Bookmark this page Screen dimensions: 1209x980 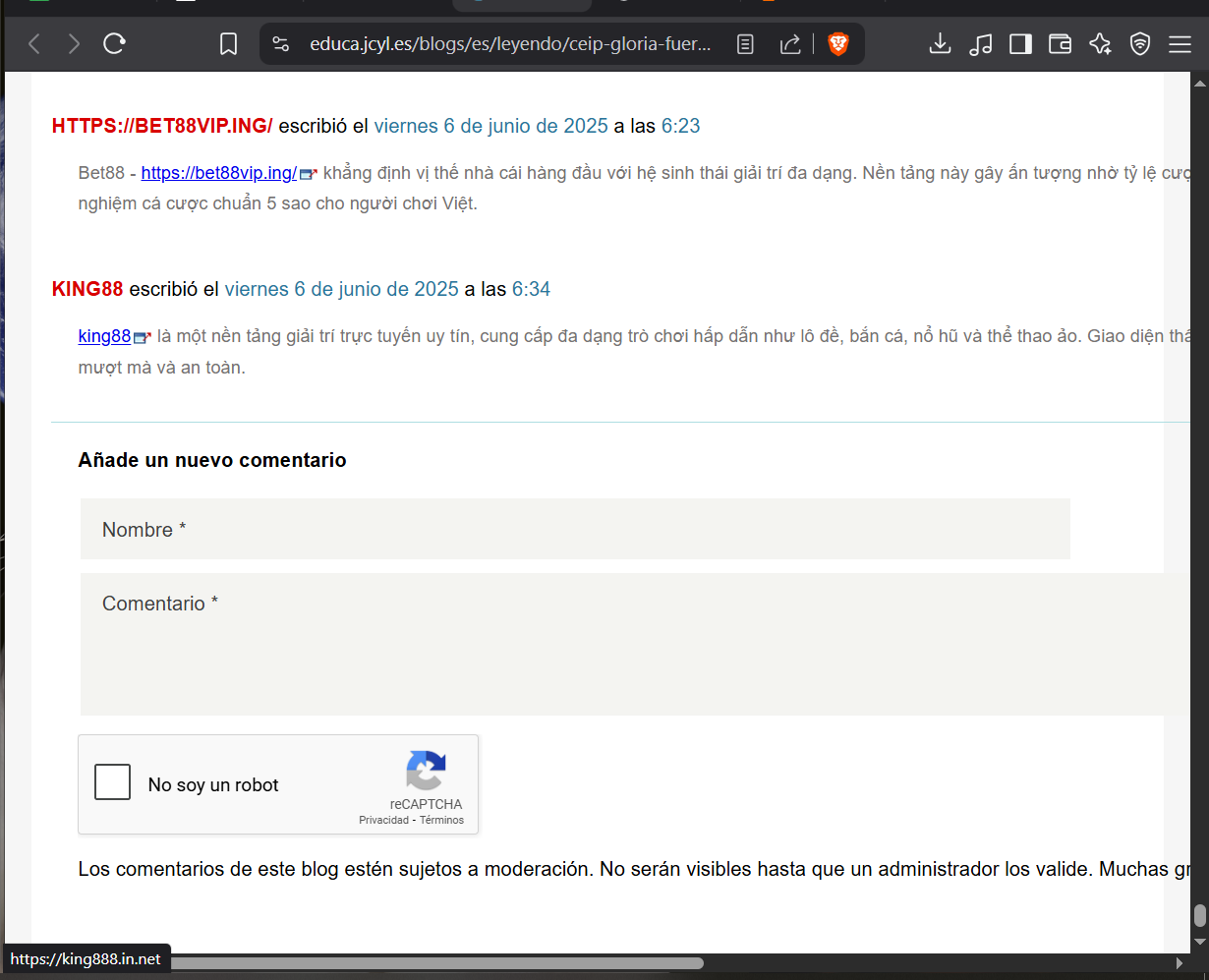point(228,44)
